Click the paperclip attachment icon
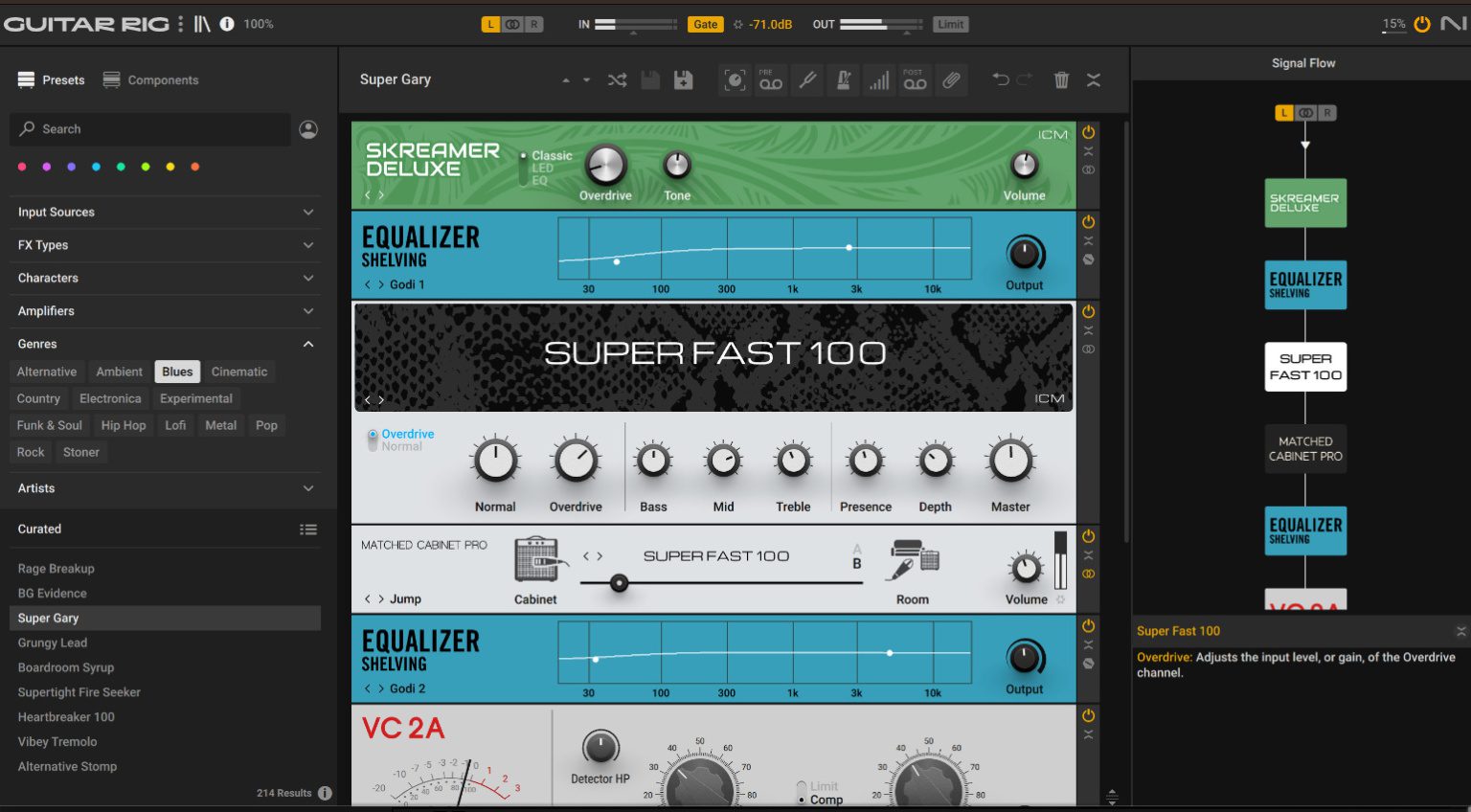The image size is (1471, 812). coord(951,80)
